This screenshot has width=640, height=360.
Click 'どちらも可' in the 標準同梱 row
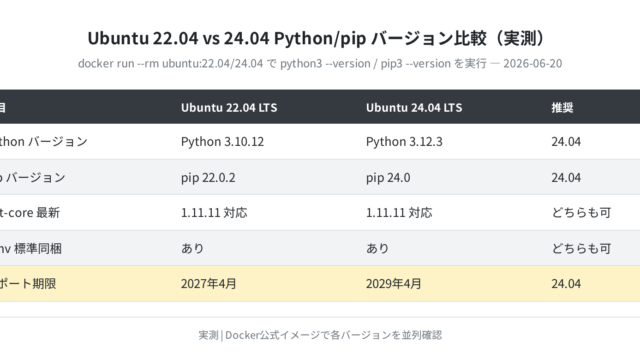tap(581, 248)
